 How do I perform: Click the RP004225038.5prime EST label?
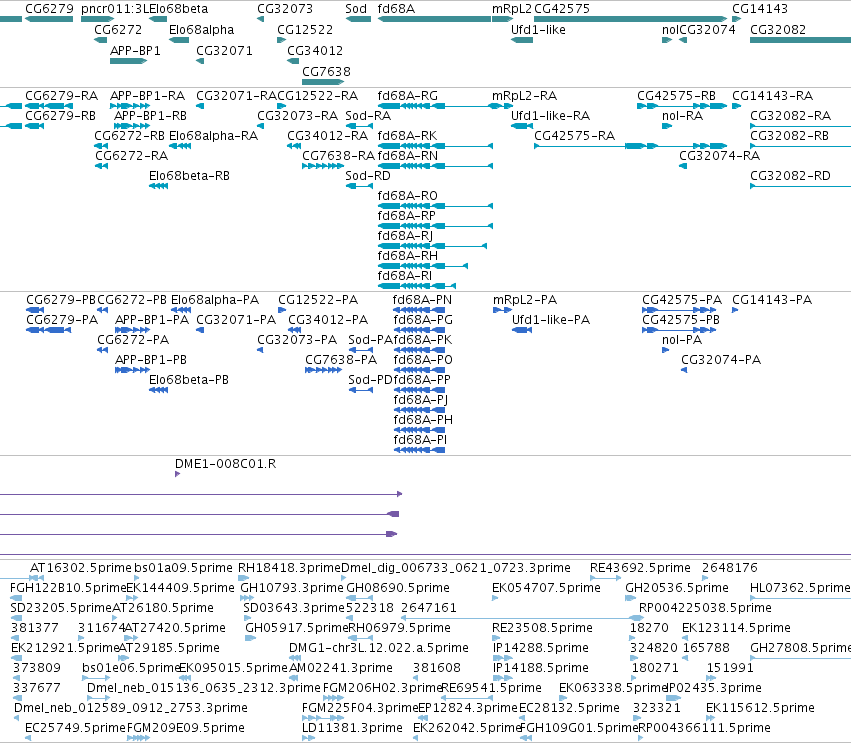706,608
